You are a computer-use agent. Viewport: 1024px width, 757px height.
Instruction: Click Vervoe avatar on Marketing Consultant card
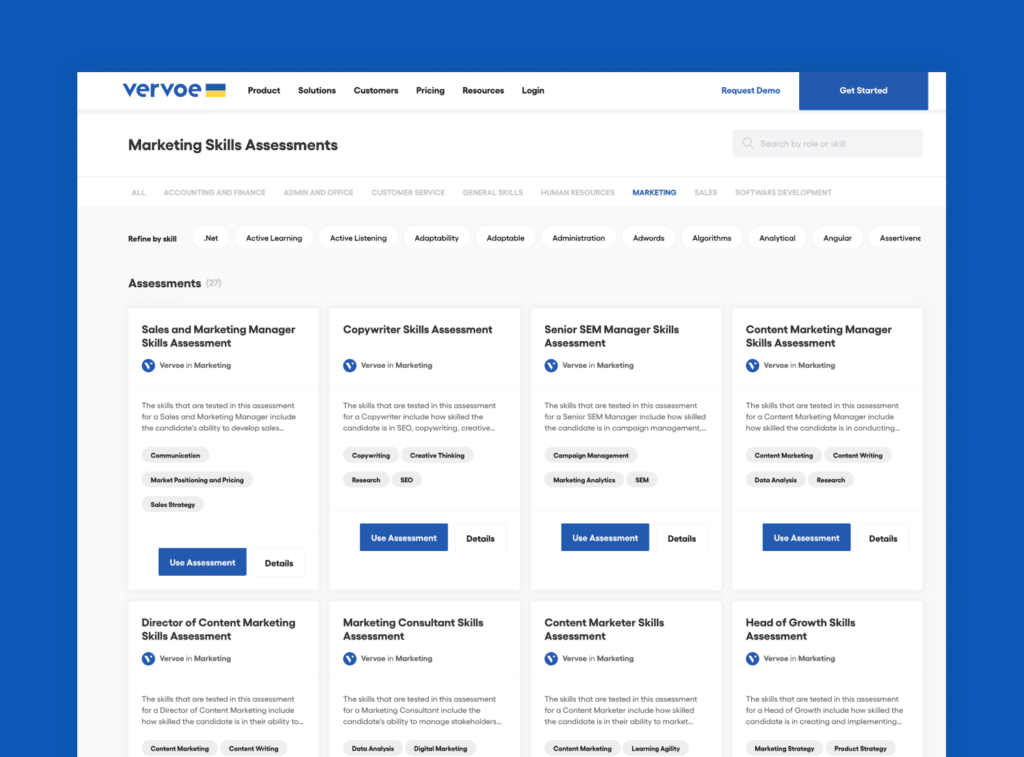349,658
